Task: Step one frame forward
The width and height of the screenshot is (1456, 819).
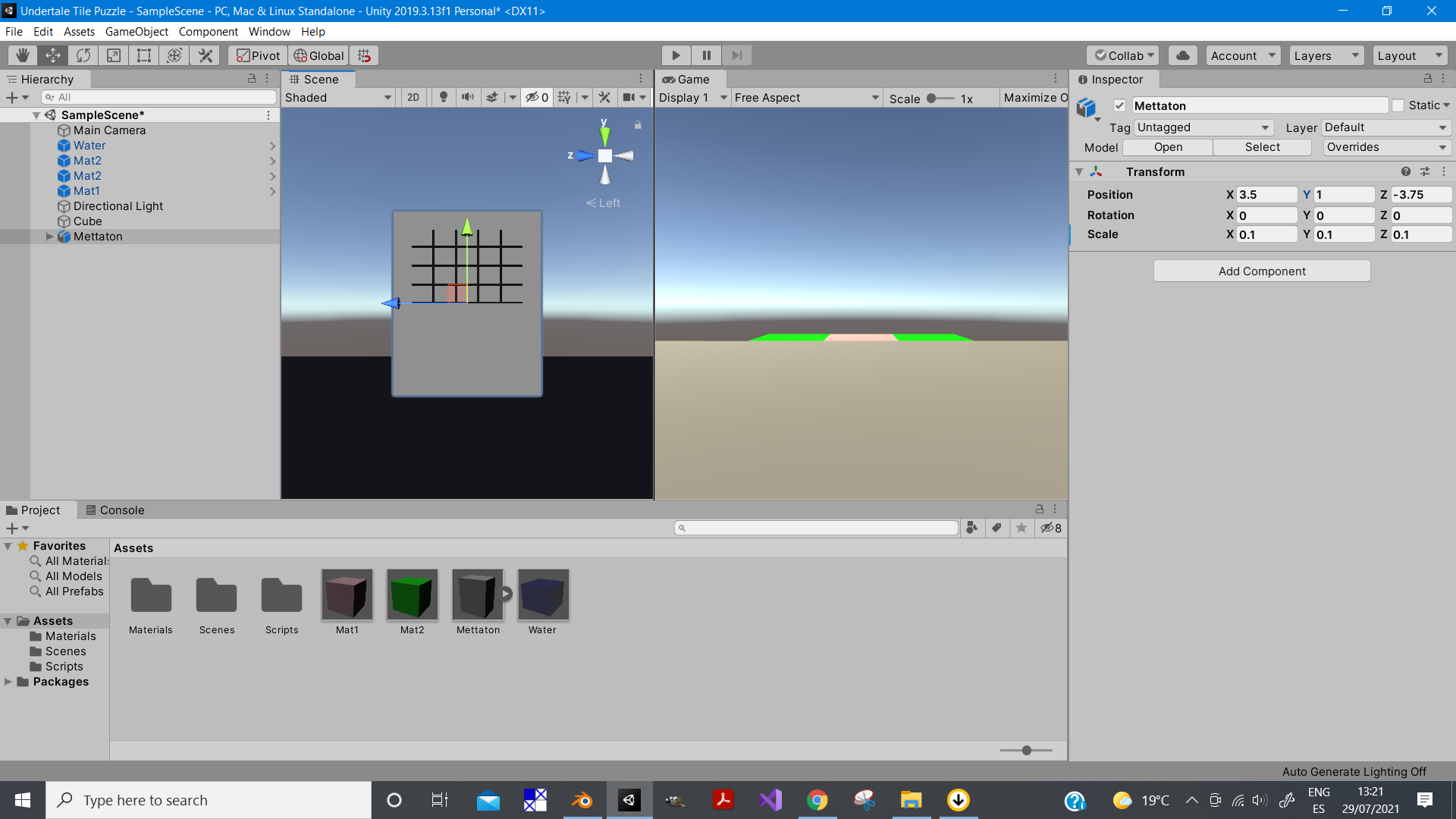Action: click(x=736, y=55)
